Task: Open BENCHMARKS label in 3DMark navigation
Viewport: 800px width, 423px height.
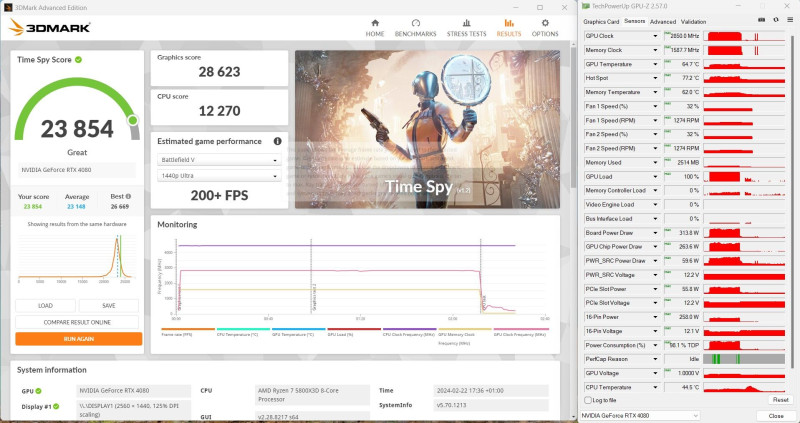Action: pyautogui.click(x=415, y=34)
